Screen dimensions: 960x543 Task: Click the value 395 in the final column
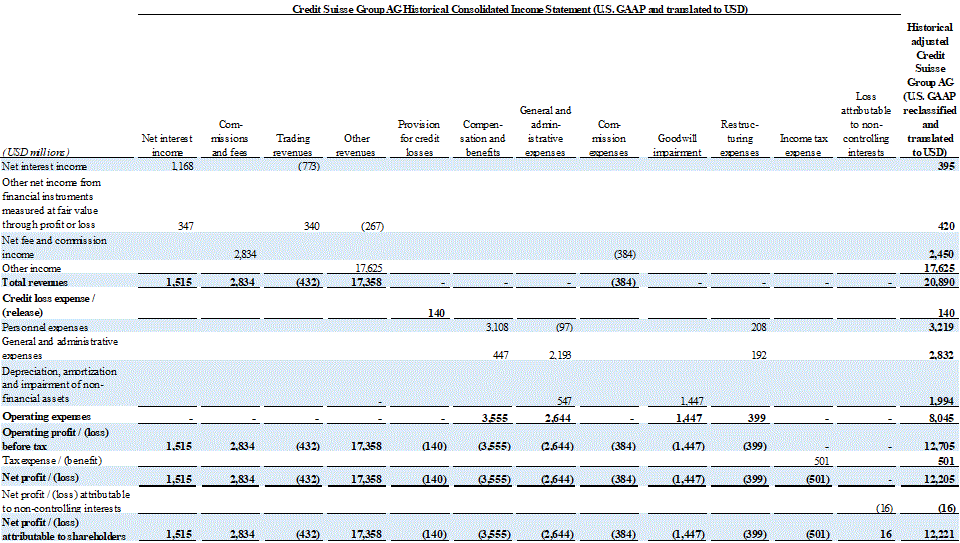[x=946, y=166]
